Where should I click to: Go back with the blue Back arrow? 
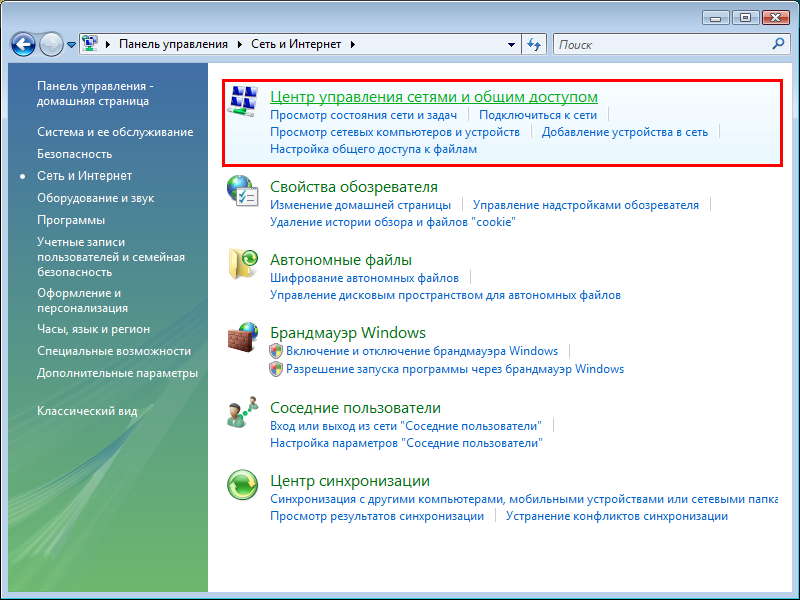pyautogui.click(x=23, y=44)
